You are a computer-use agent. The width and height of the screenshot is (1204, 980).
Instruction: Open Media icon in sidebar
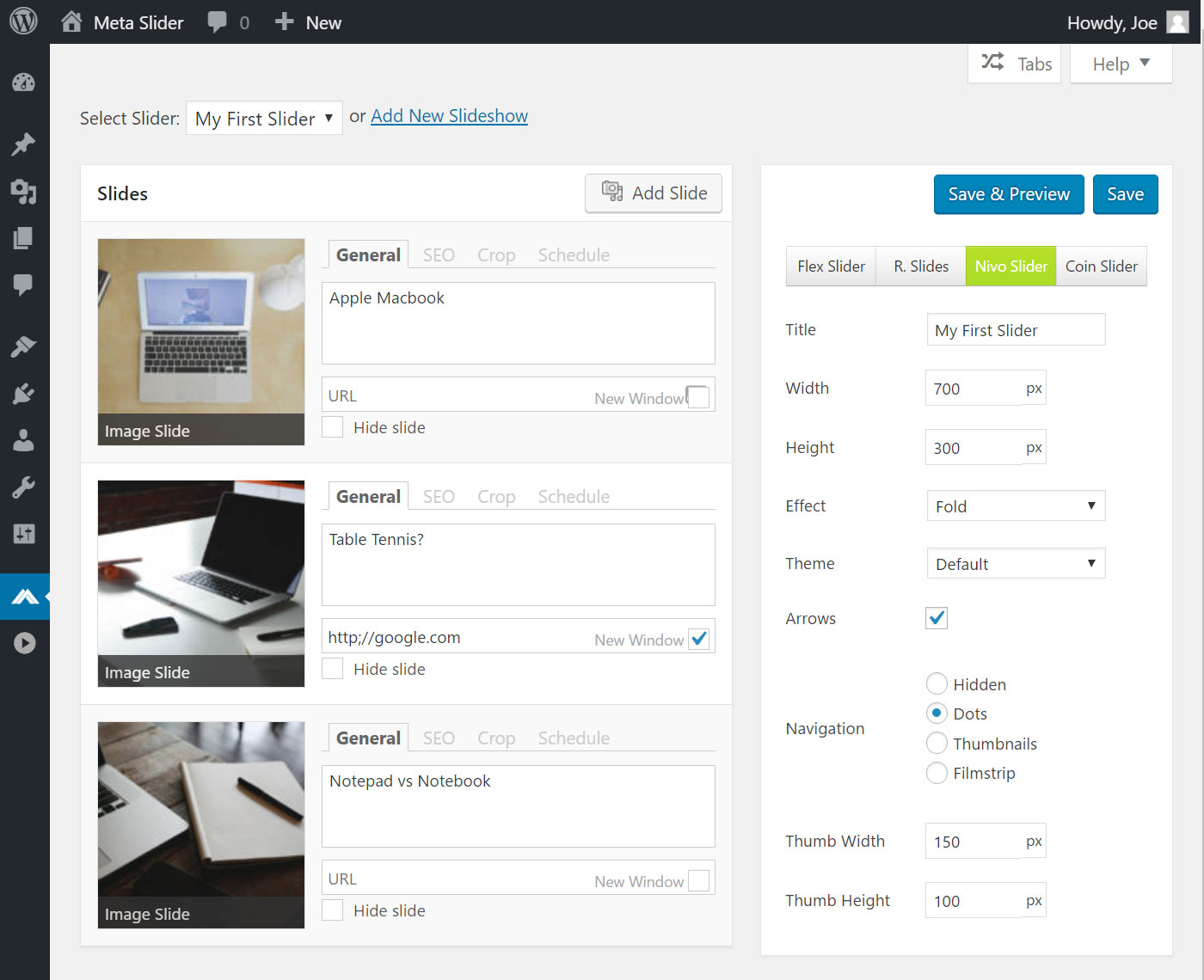coord(24,192)
